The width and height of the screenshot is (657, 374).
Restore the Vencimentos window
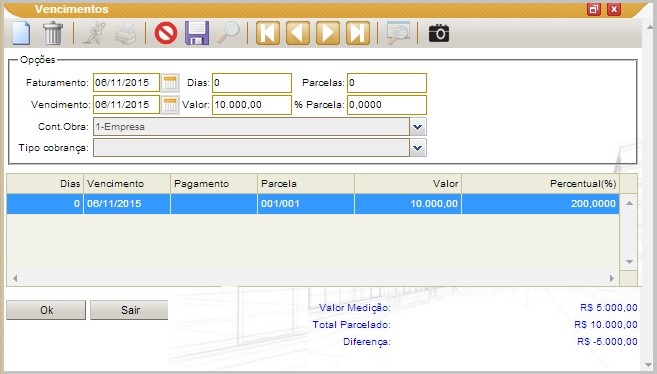(x=594, y=9)
